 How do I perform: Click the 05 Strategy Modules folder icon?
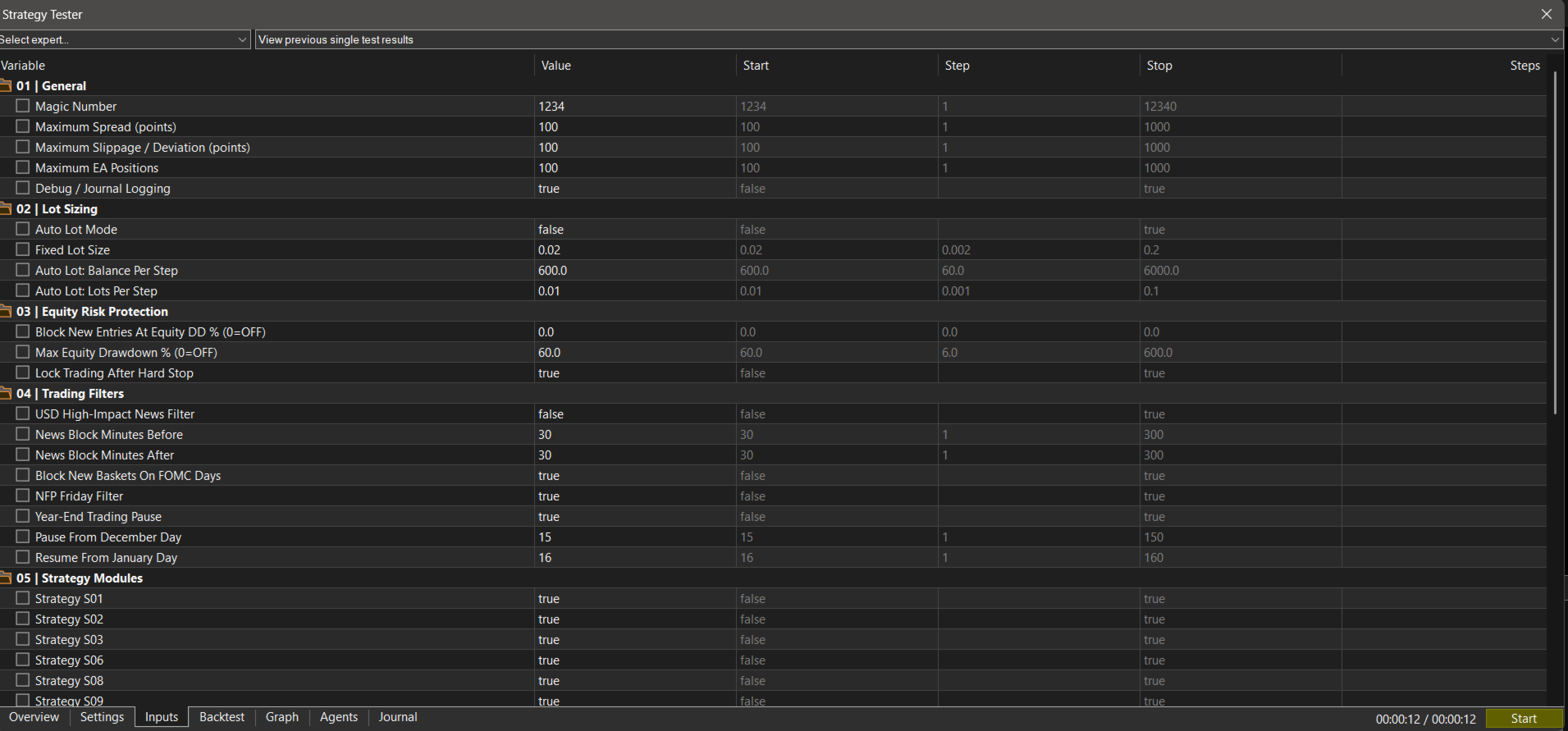pos(6,578)
